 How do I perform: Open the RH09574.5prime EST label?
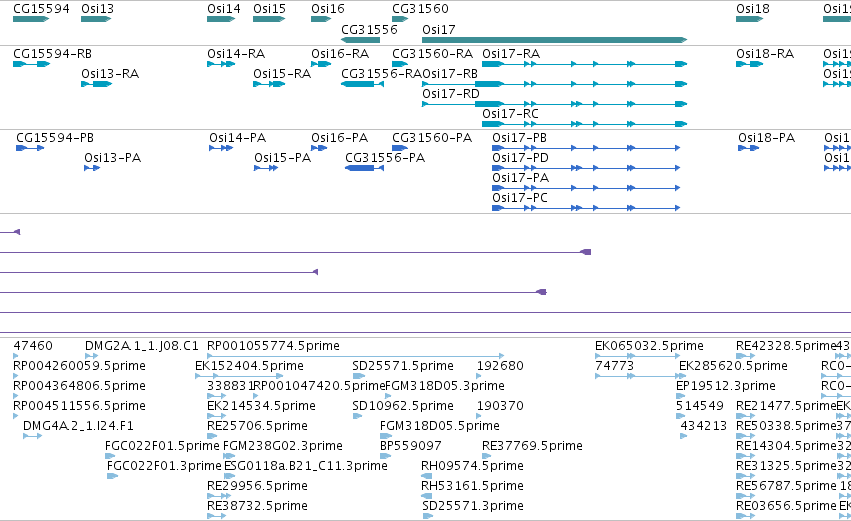coord(472,466)
